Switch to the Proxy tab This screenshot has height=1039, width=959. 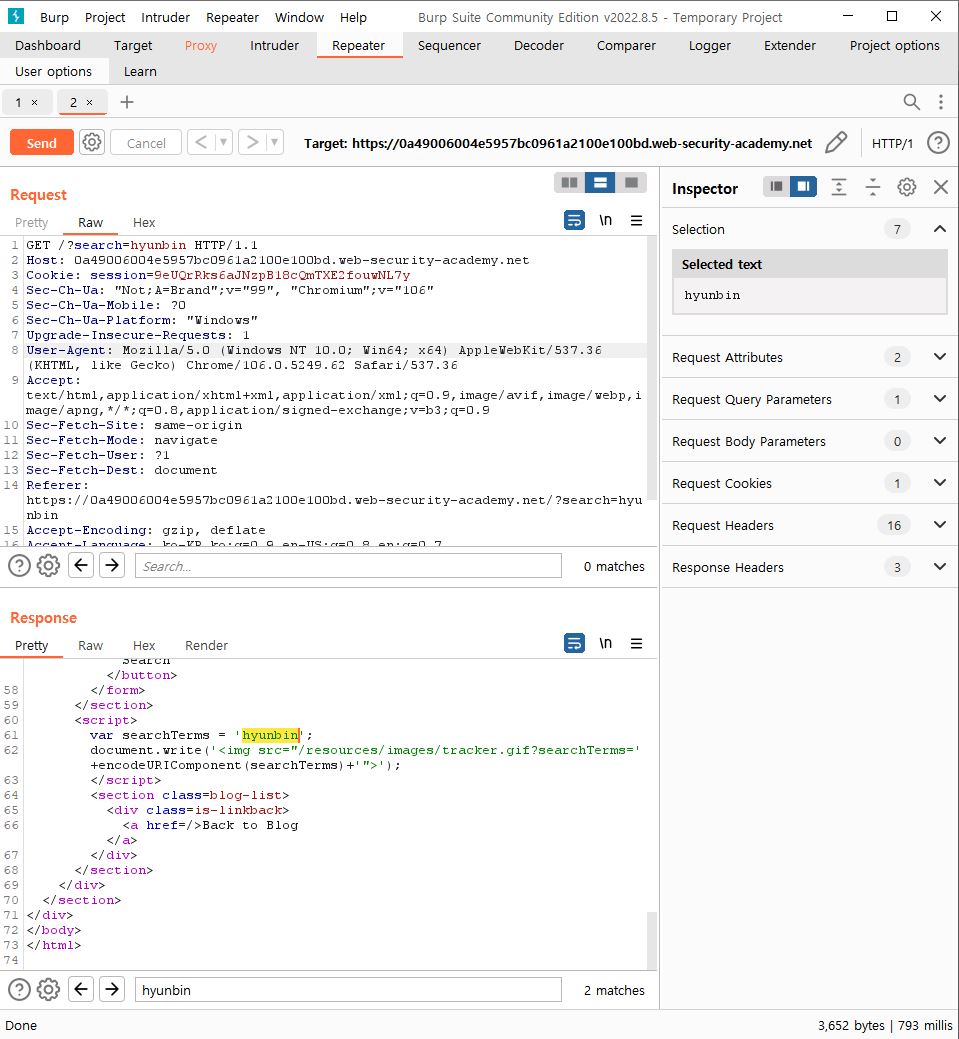pyautogui.click(x=201, y=45)
